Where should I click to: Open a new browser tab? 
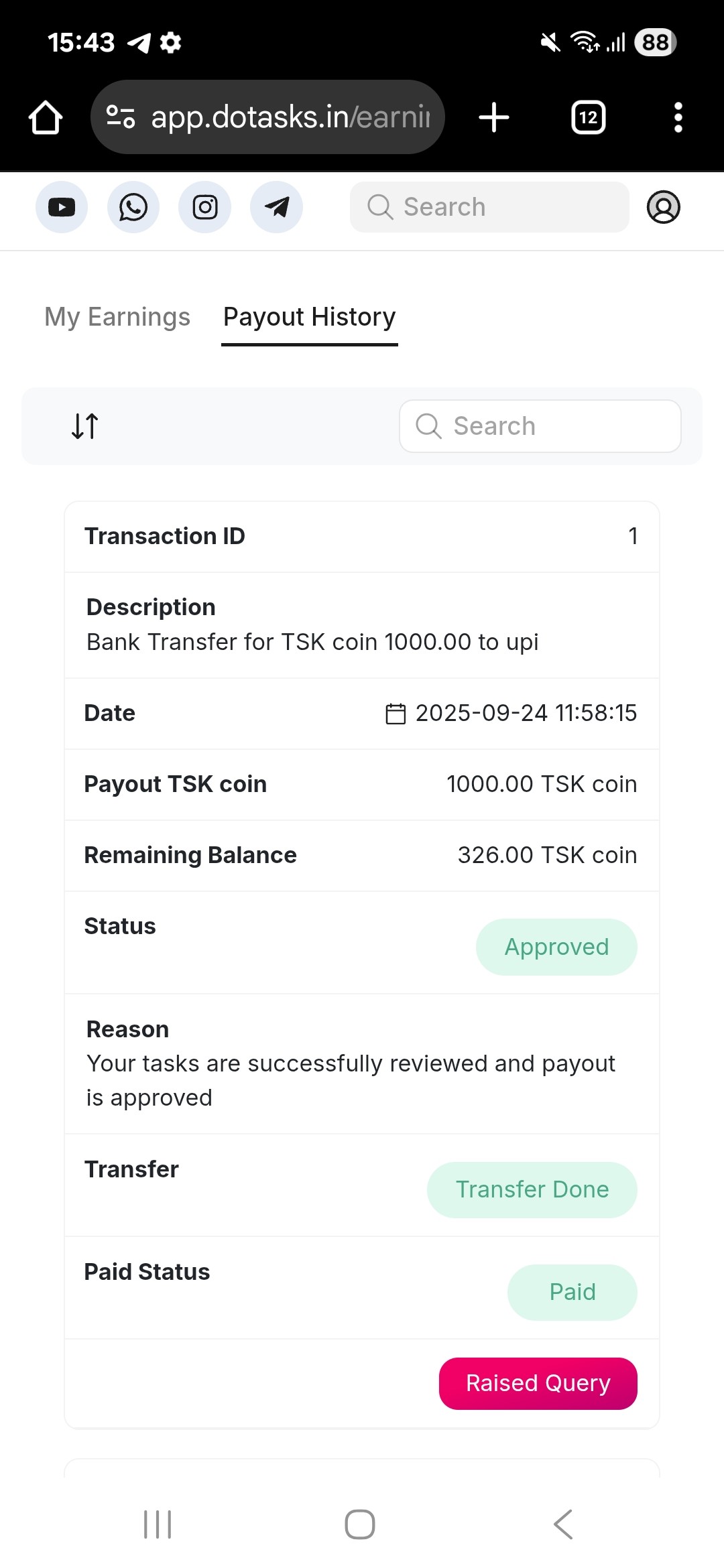click(494, 118)
